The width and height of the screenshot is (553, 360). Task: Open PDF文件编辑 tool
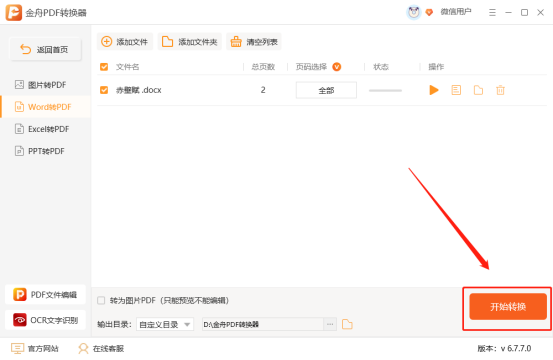tap(45, 294)
